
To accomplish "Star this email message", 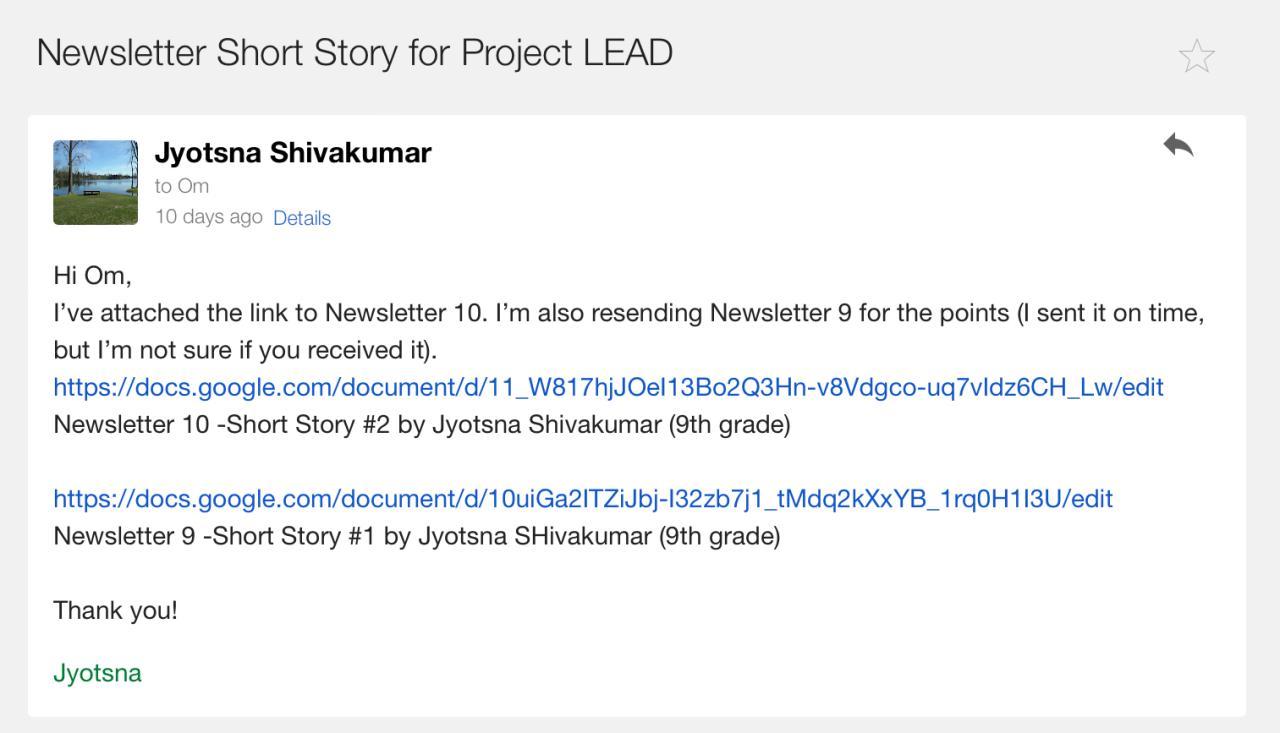I will tap(1196, 56).
